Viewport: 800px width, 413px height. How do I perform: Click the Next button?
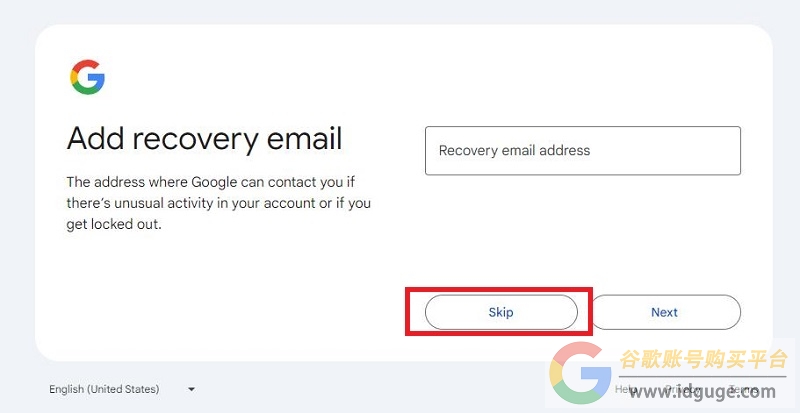[x=665, y=312]
